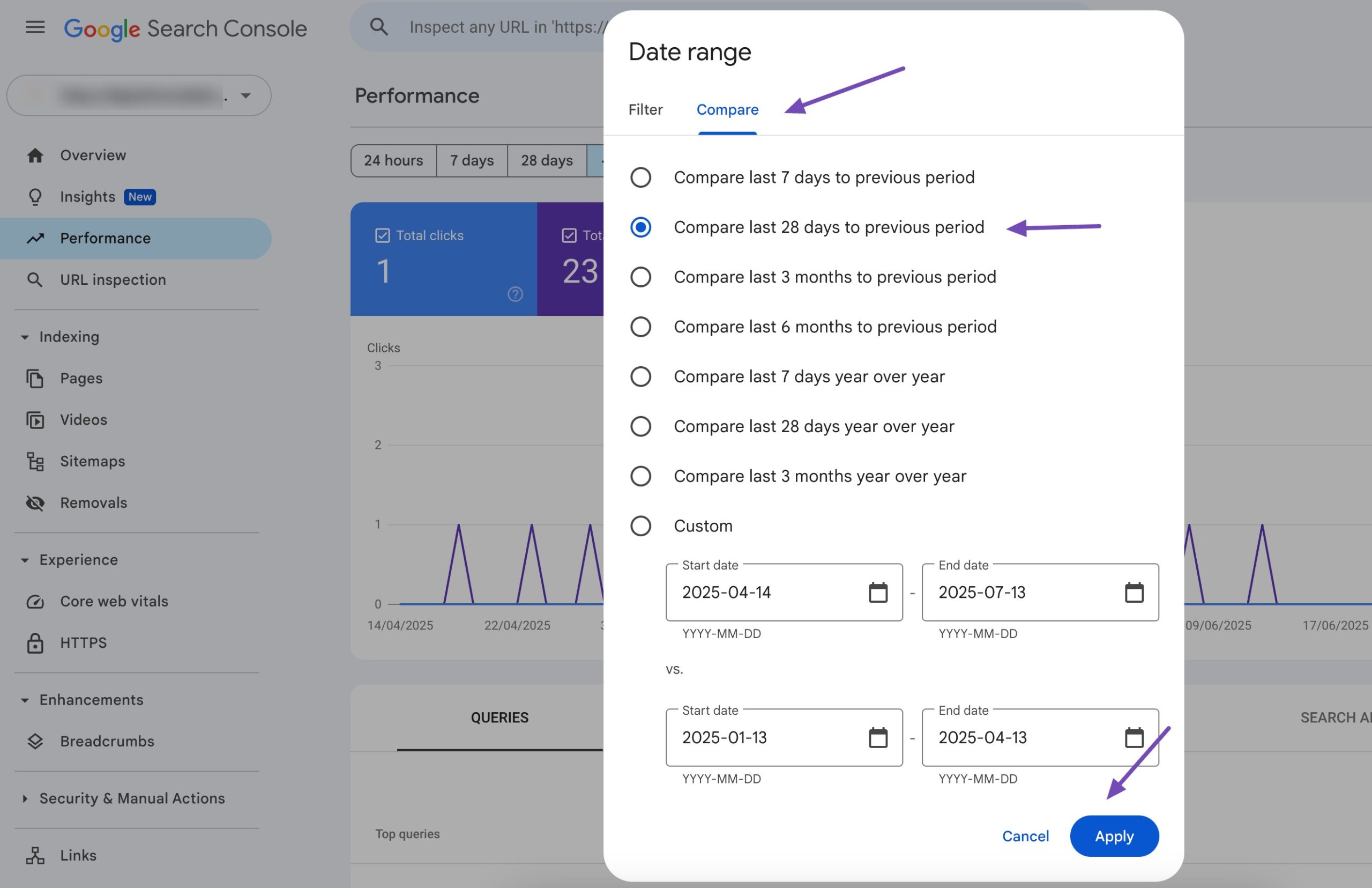1372x888 pixels.
Task: Open the calendar picker for start date
Action: pos(877,592)
